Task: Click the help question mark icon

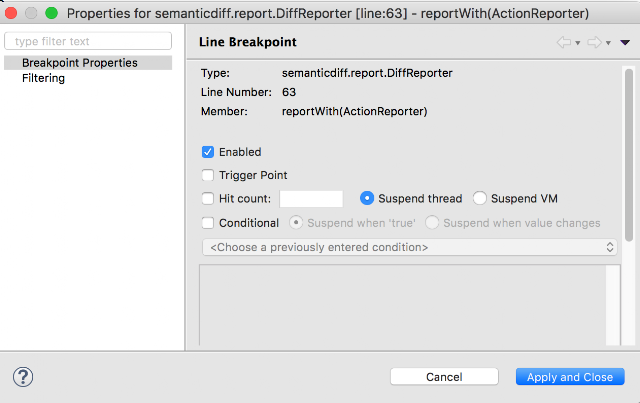Action: click(x=23, y=377)
